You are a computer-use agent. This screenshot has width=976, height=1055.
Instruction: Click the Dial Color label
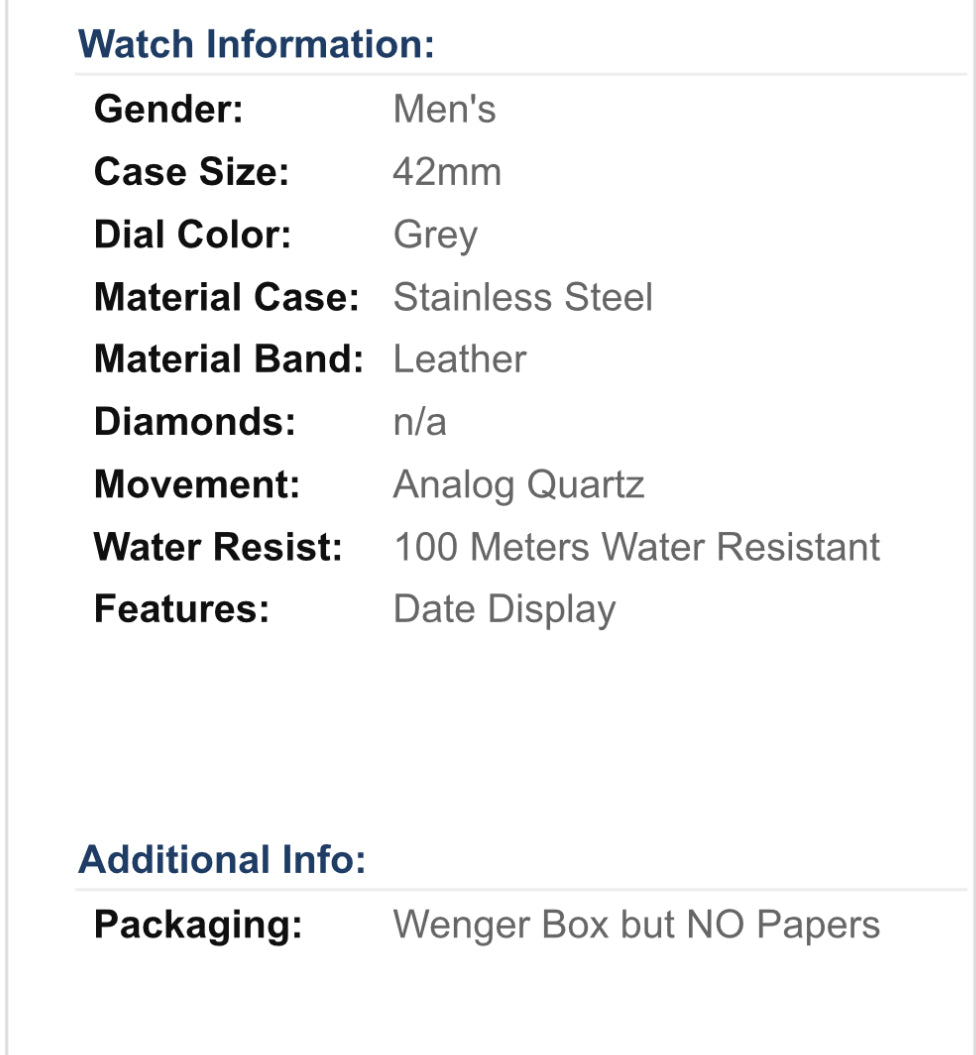point(192,234)
